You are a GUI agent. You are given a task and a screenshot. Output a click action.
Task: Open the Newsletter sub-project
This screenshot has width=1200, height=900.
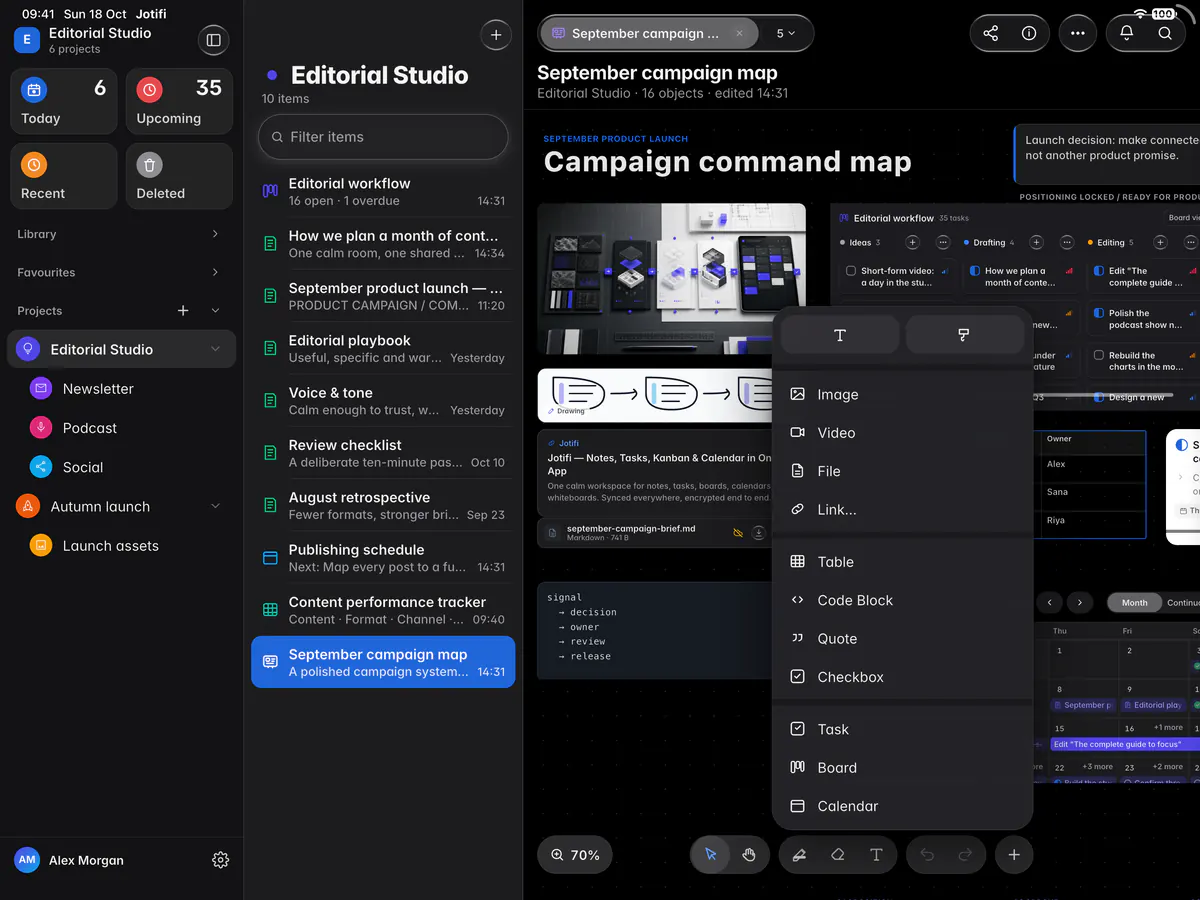pyautogui.click(x=121, y=389)
